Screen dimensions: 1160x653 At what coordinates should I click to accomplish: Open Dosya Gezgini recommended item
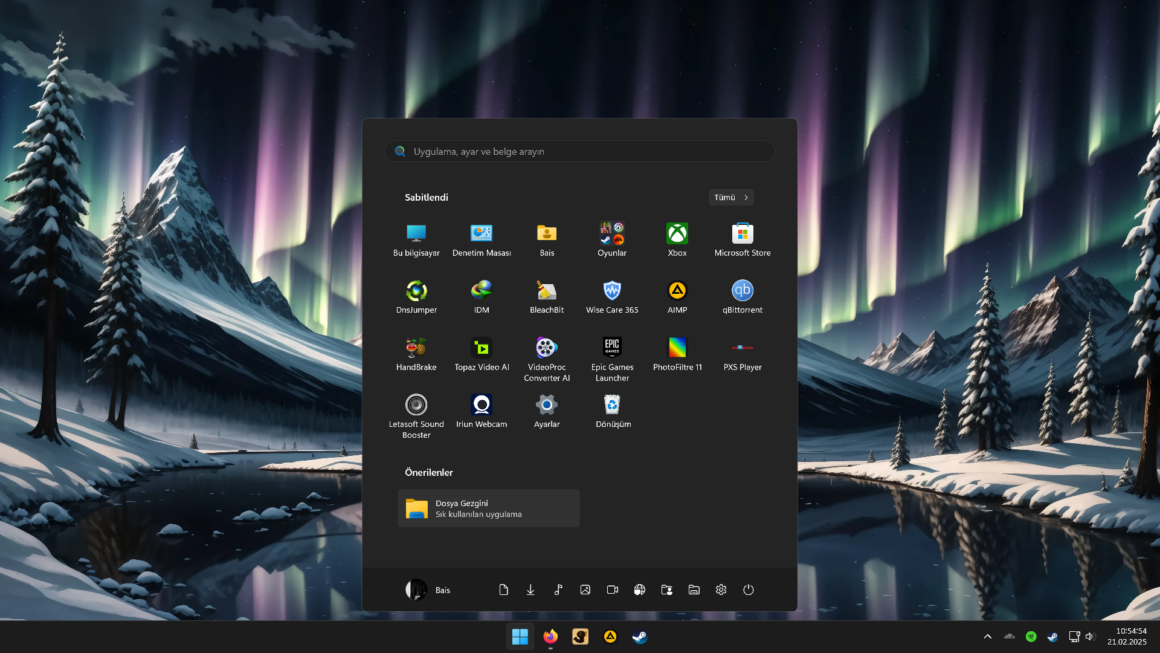[x=488, y=508]
